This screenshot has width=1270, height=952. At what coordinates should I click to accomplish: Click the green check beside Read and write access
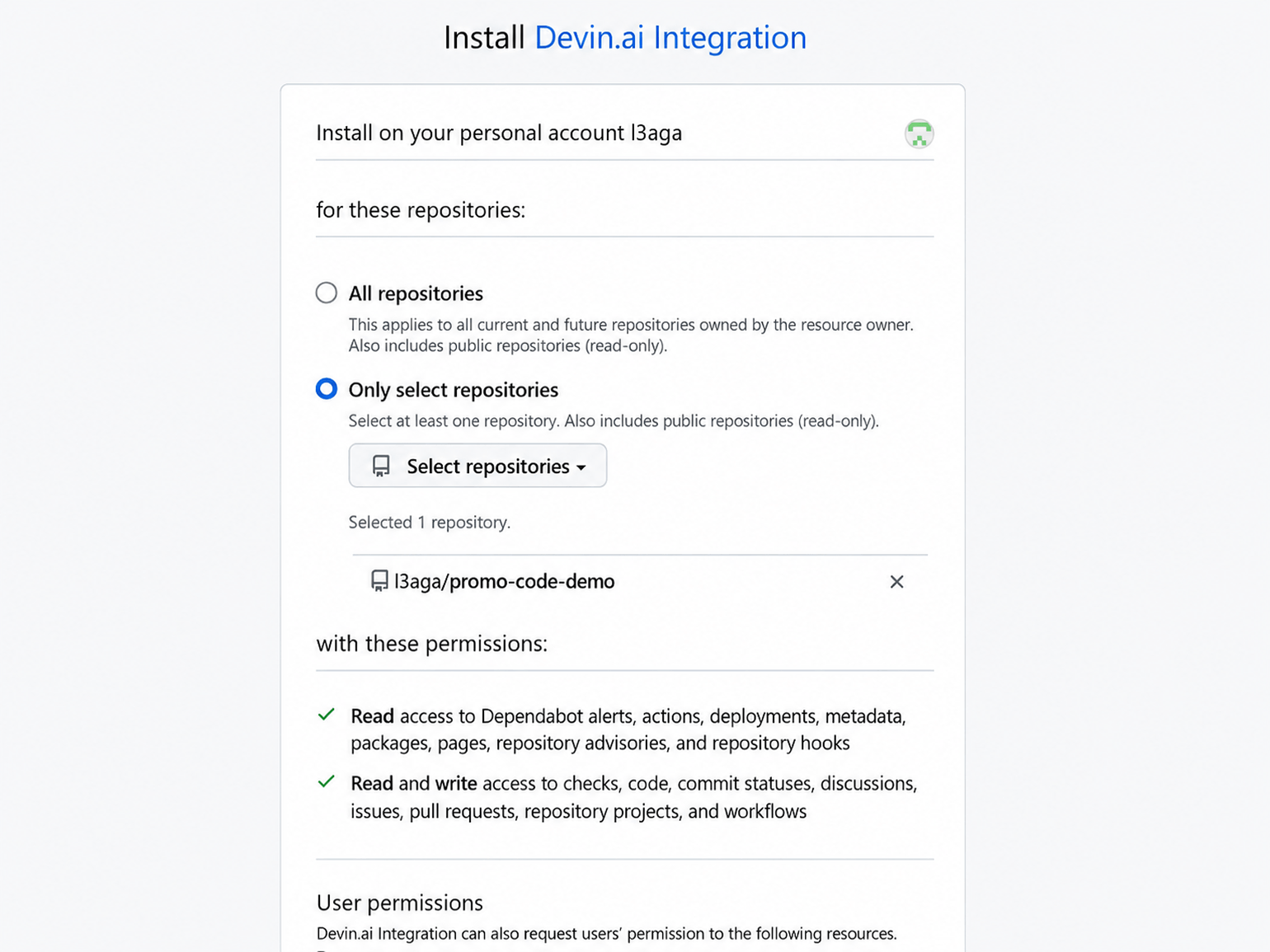pyautogui.click(x=327, y=781)
